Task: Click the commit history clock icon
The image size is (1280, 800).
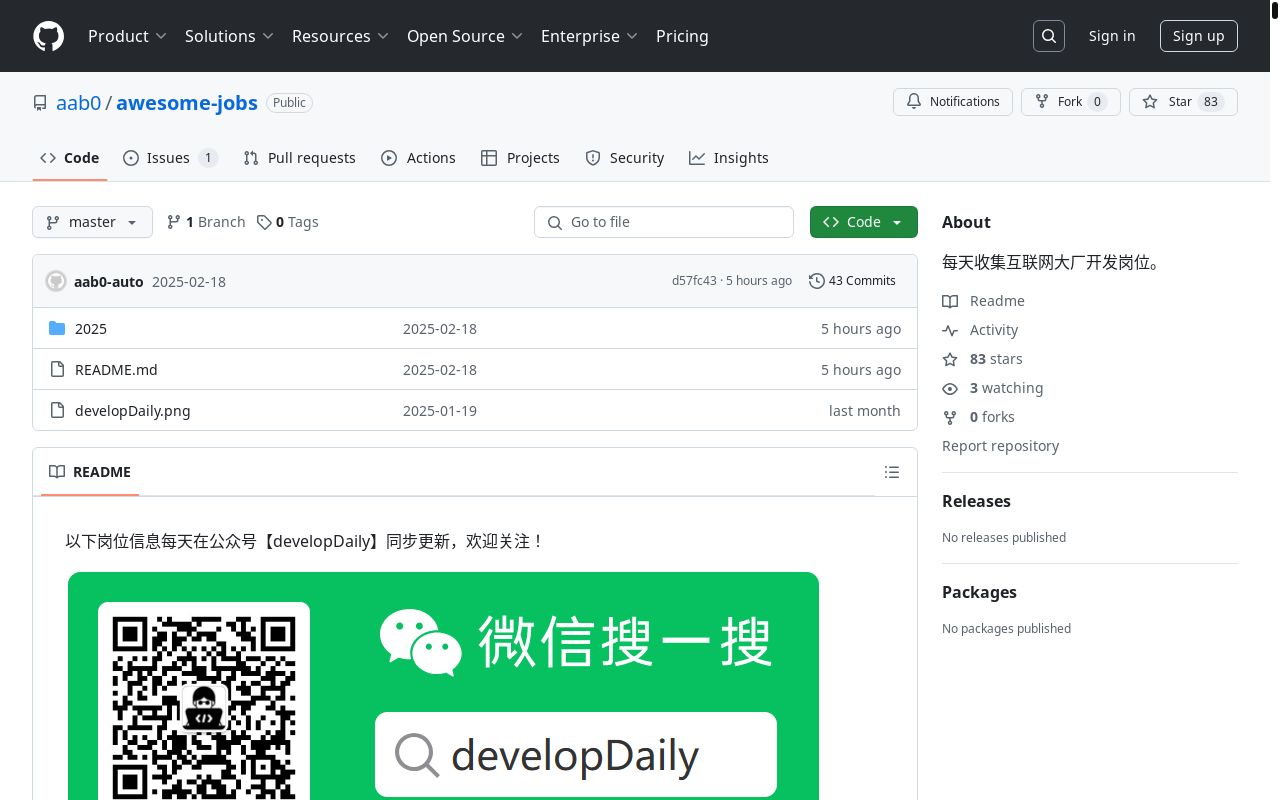Action: [x=816, y=281]
